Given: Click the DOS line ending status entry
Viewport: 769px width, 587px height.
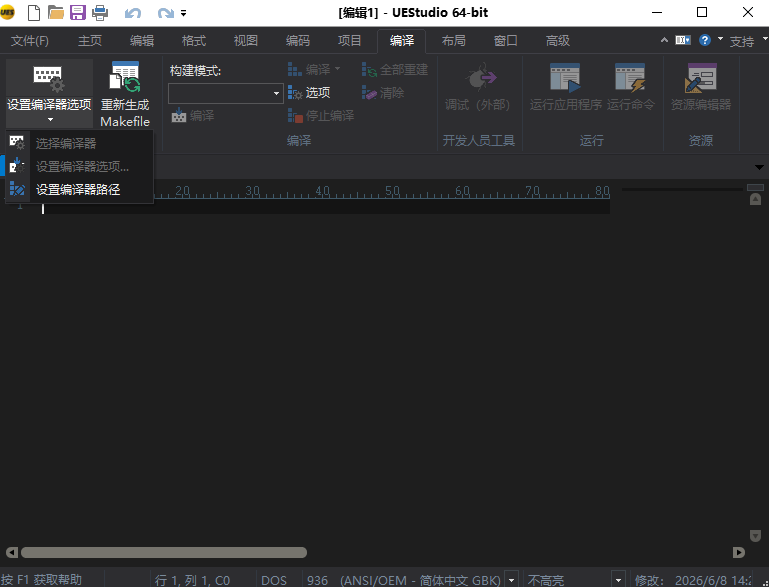Looking at the screenshot, I should [x=274, y=581].
